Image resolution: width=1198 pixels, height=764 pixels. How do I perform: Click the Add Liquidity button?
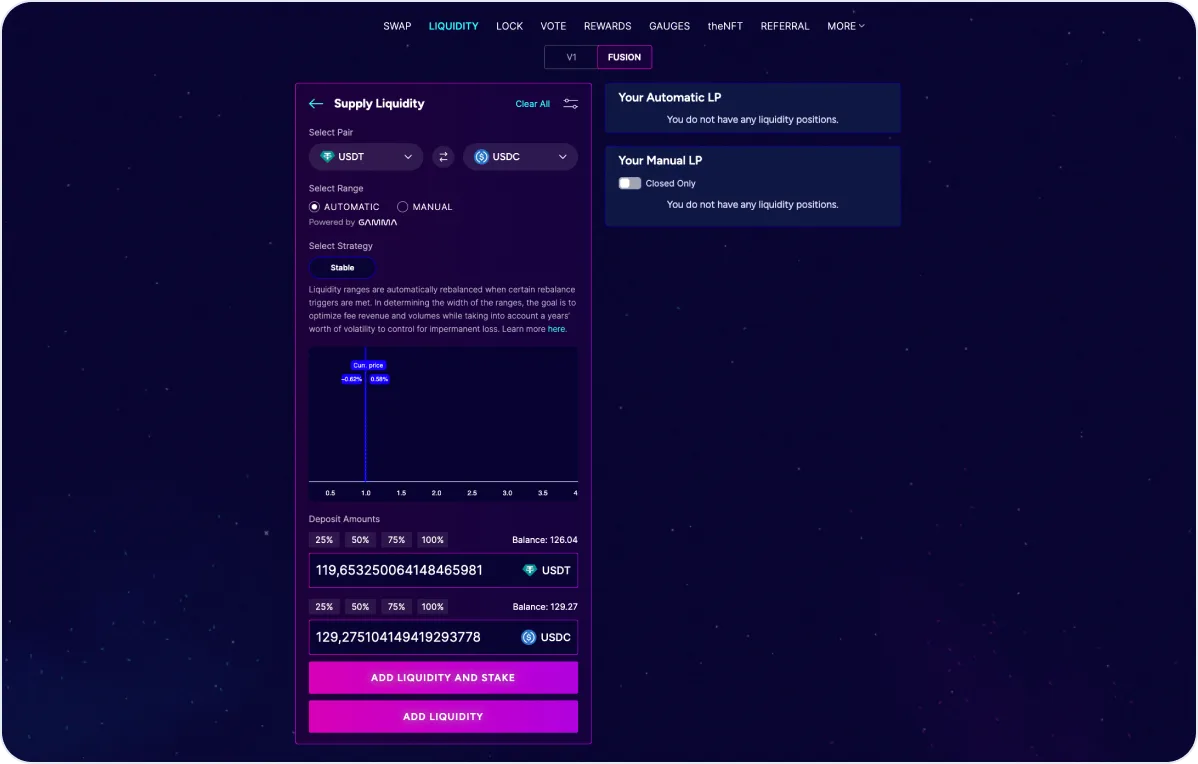pyautogui.click(x=443, y=717)
